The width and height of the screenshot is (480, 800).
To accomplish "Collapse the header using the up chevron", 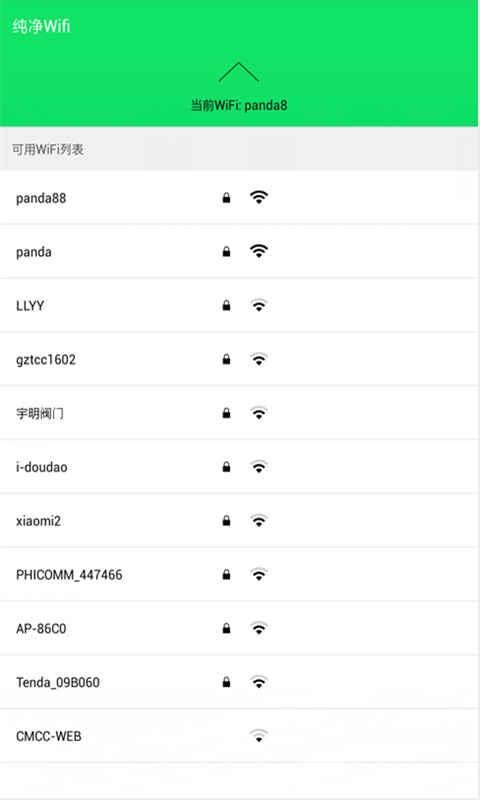I will tap(239, 72).
